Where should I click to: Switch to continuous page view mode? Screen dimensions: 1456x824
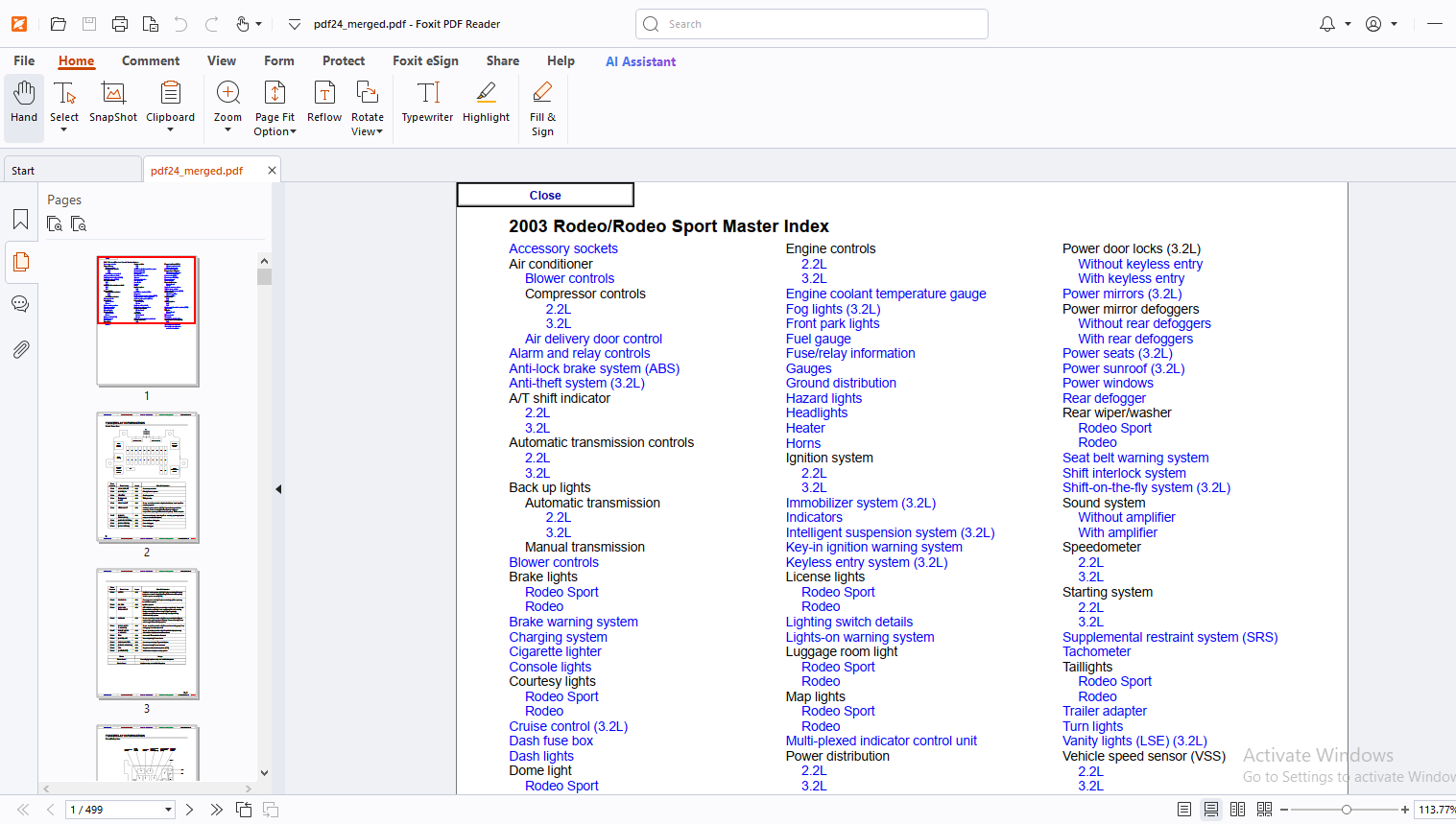pyautogui.click(x=1211, y=810)
